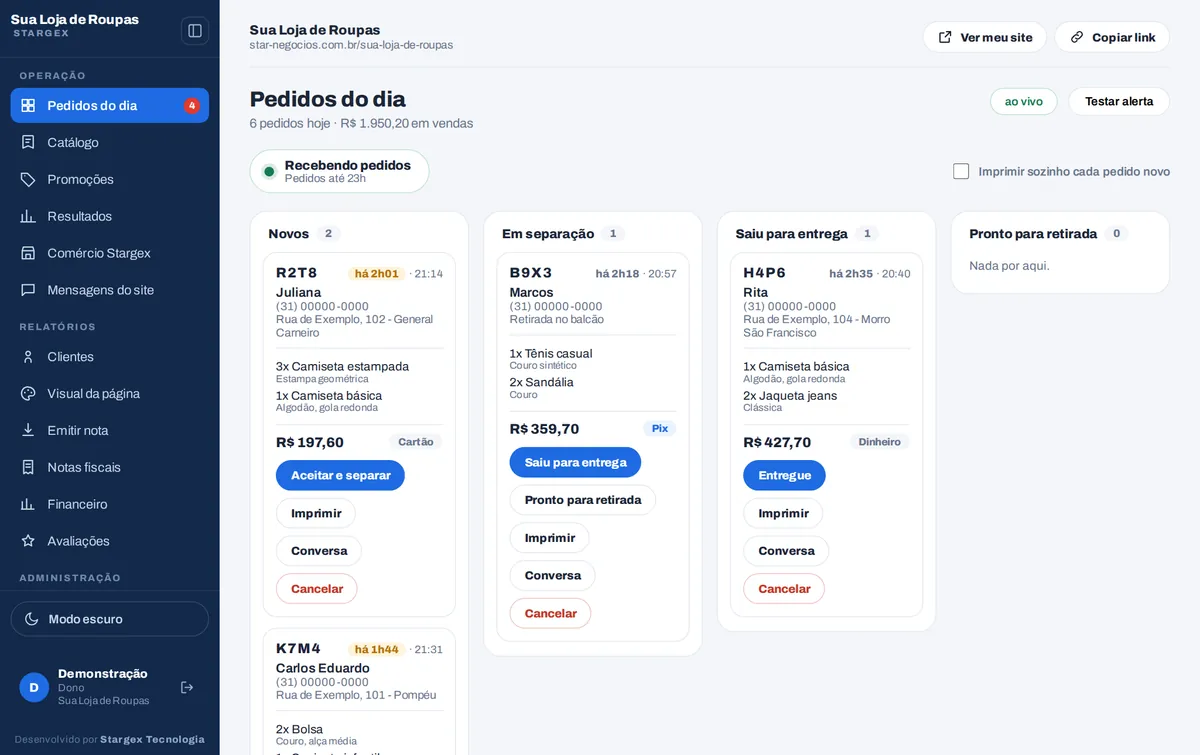Click the Avaliações star icon
The height and width of the screenshot is (755, 1200).
(x=28, y=541)
